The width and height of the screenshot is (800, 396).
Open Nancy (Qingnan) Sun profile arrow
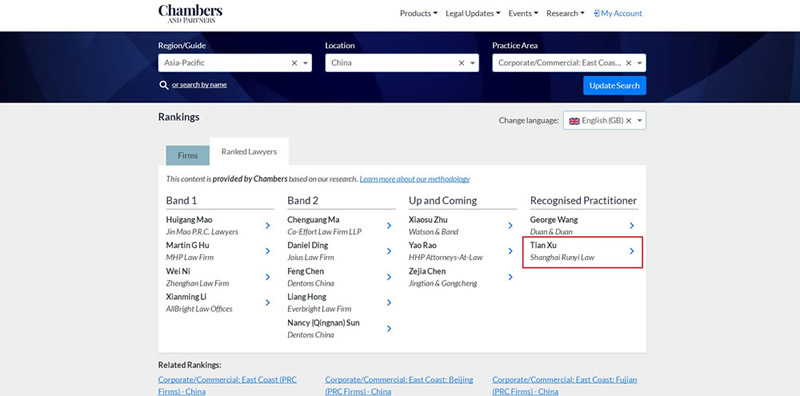coord(389,329)
